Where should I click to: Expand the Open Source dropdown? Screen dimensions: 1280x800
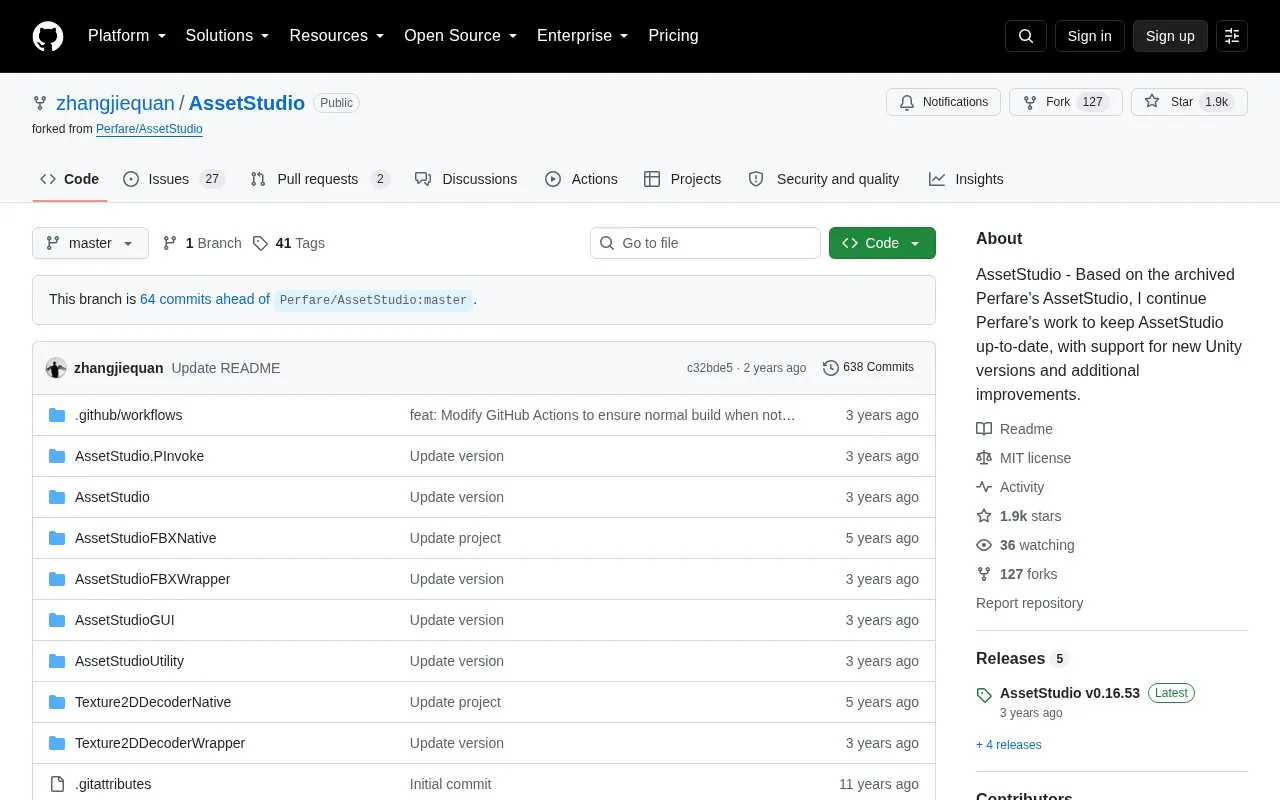pyautogui.click(x=461, y=36)
